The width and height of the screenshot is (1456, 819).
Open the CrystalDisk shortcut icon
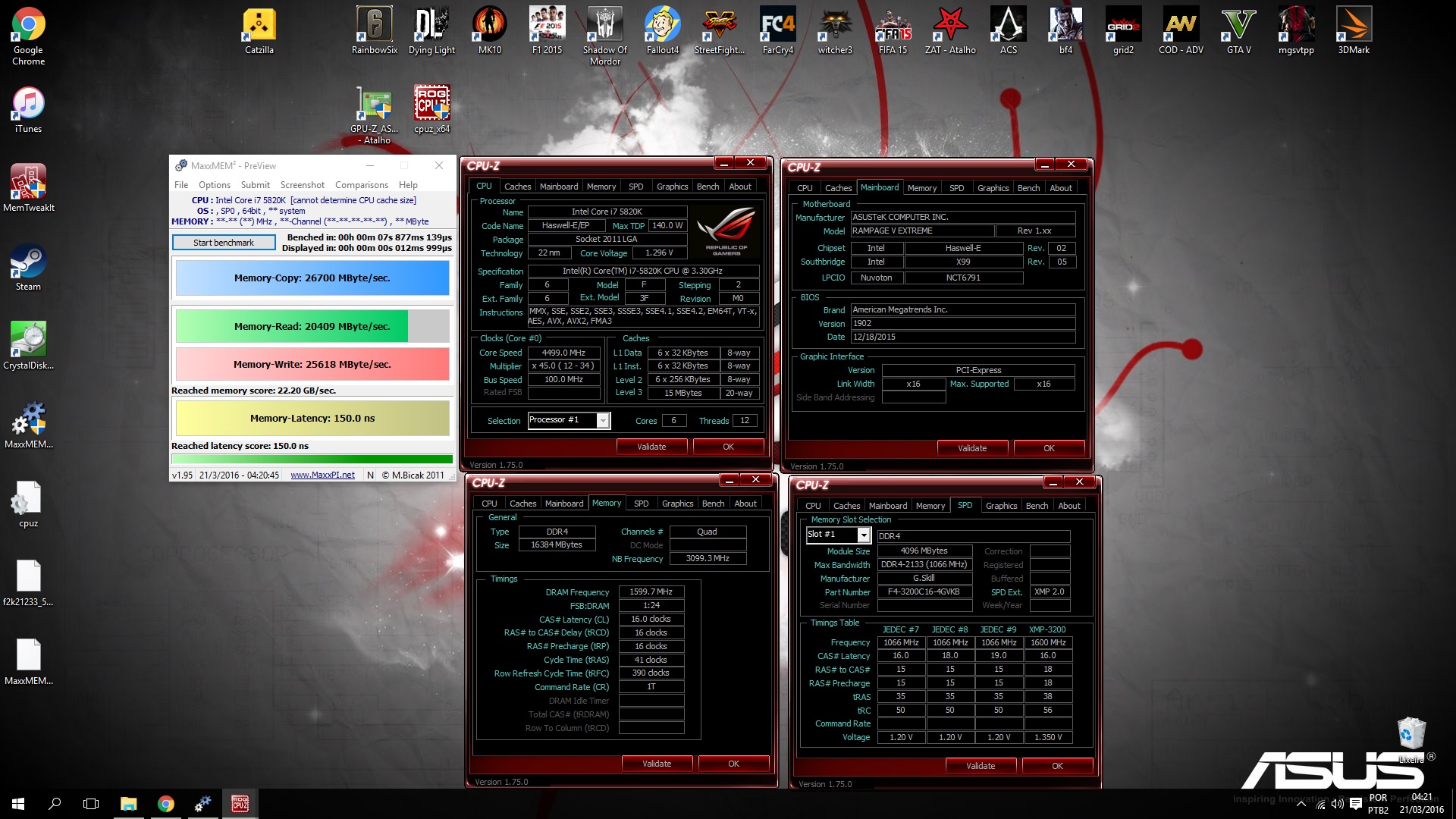[28, 347]
